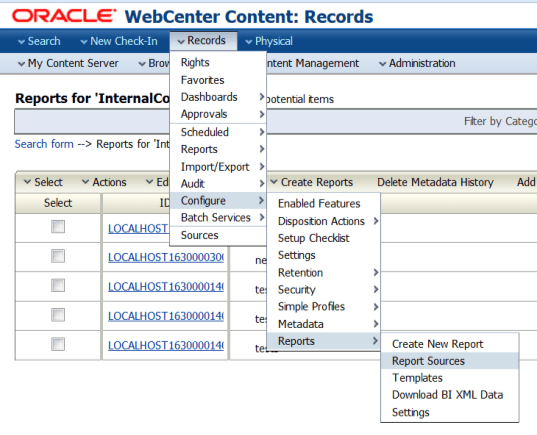Expand the Security submenu
This screenshot has height=435, width=537.
(x=324, y=290)
